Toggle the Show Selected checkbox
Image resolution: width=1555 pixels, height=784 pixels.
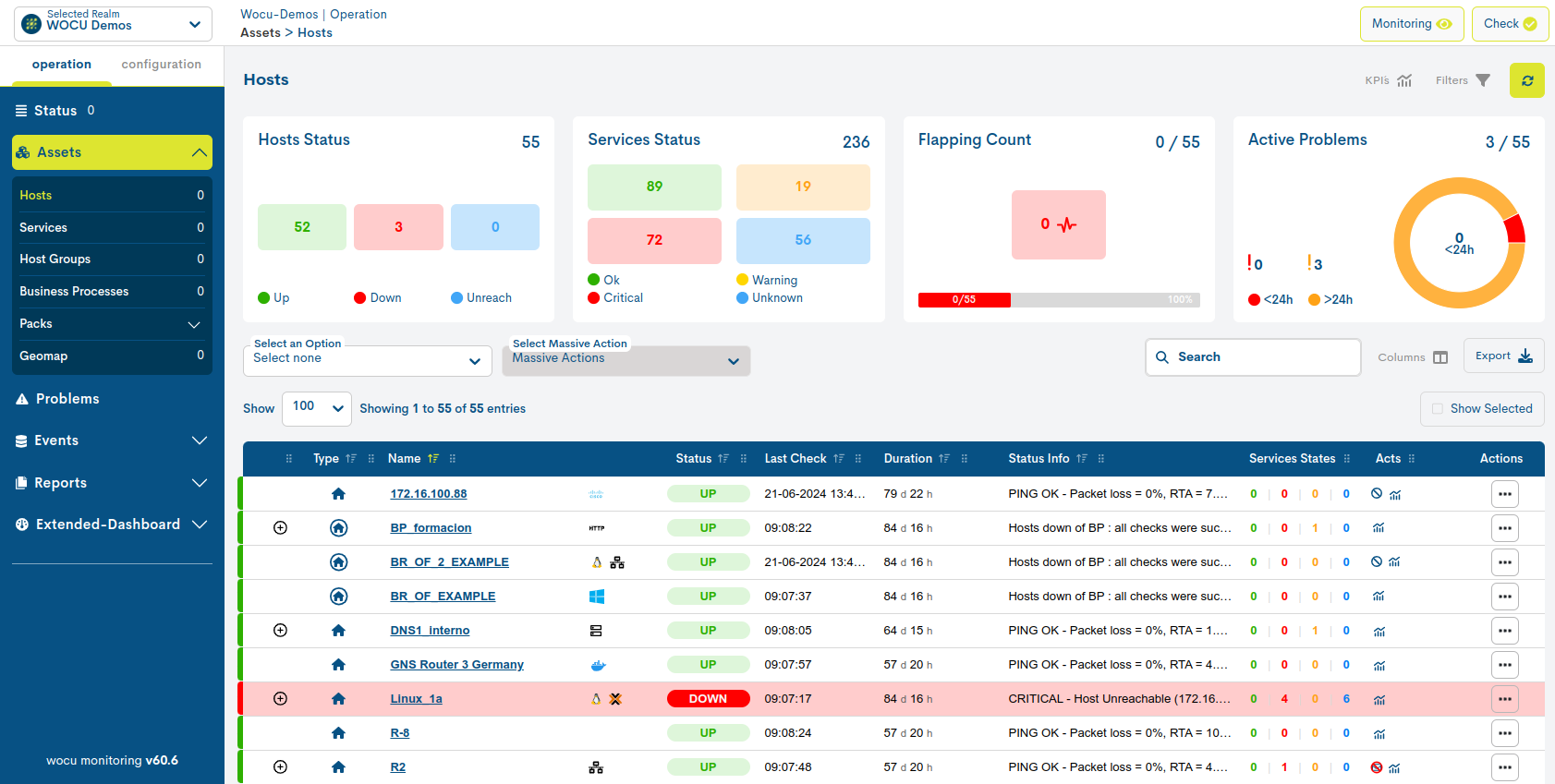click(1437, 408)
